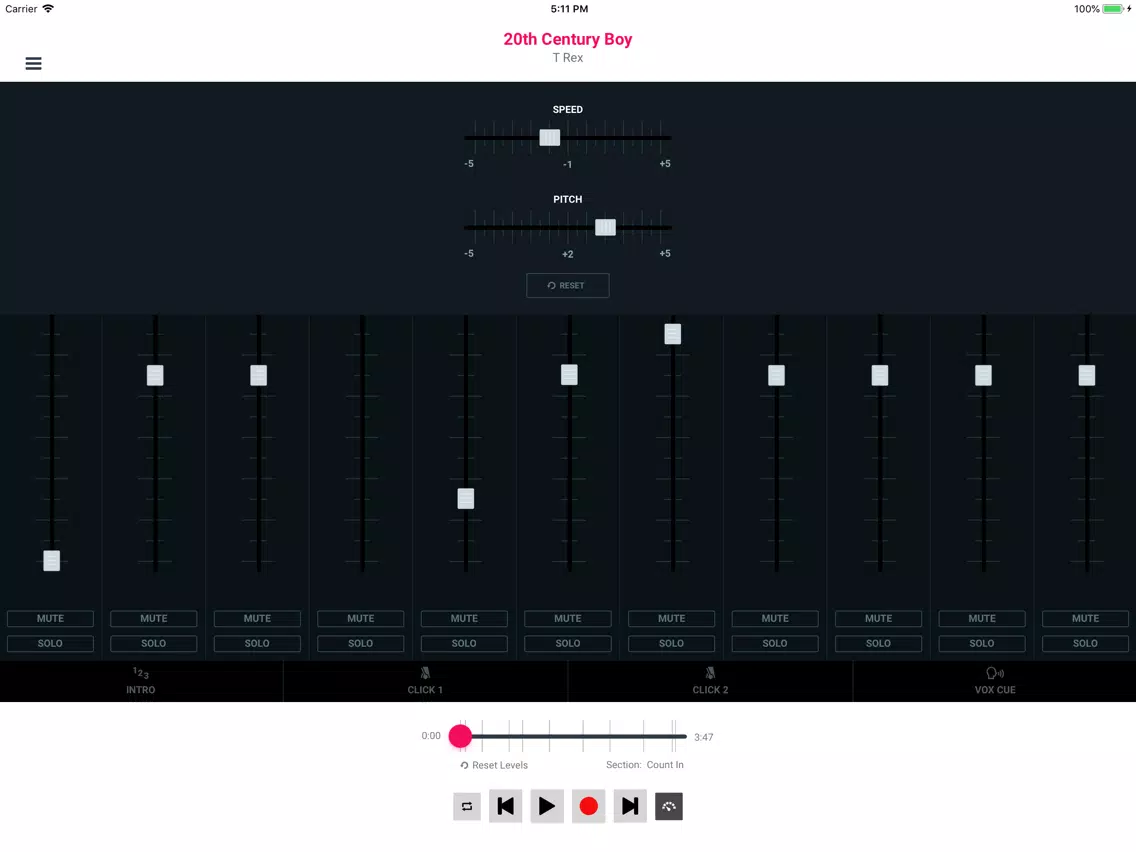Click the Reset Levels link
Screen dimensions: 1136x852
pos(494,765)
